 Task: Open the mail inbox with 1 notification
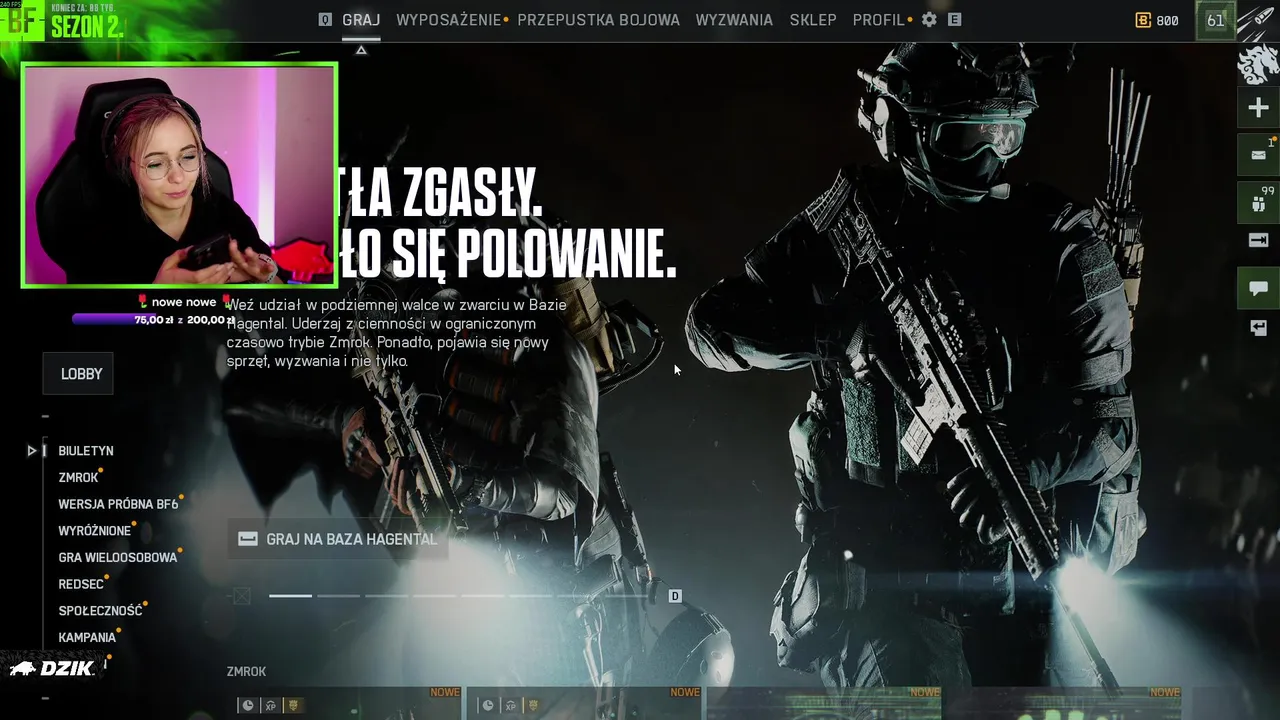[x=1258, y=155]
